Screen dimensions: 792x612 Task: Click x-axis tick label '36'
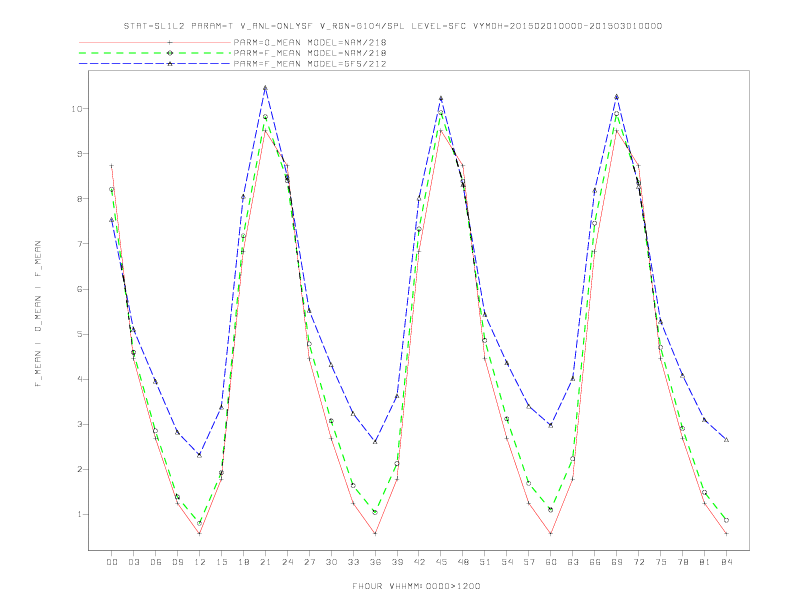tap(375, 562)
